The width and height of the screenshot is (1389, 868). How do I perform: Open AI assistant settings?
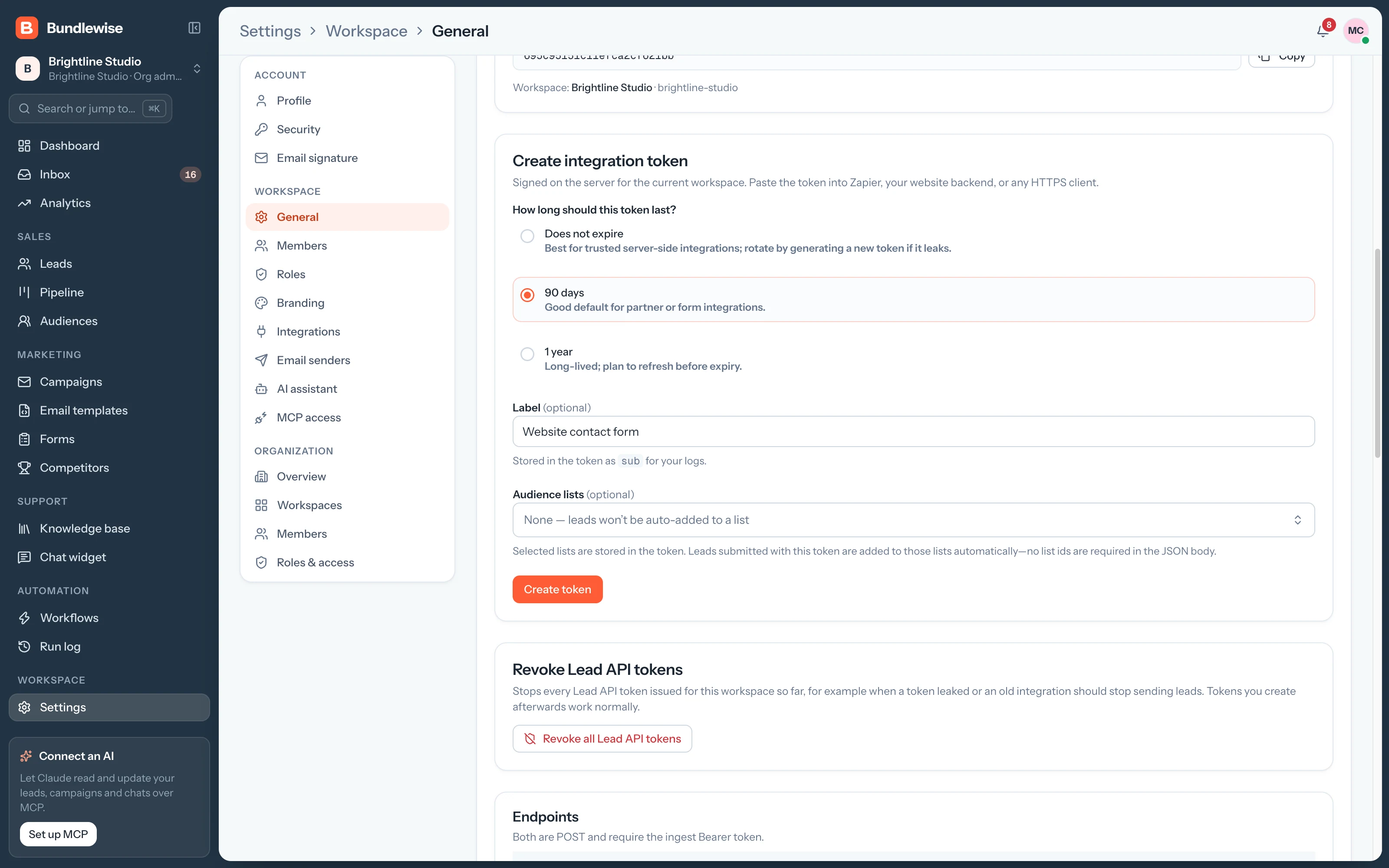point(347,389)
